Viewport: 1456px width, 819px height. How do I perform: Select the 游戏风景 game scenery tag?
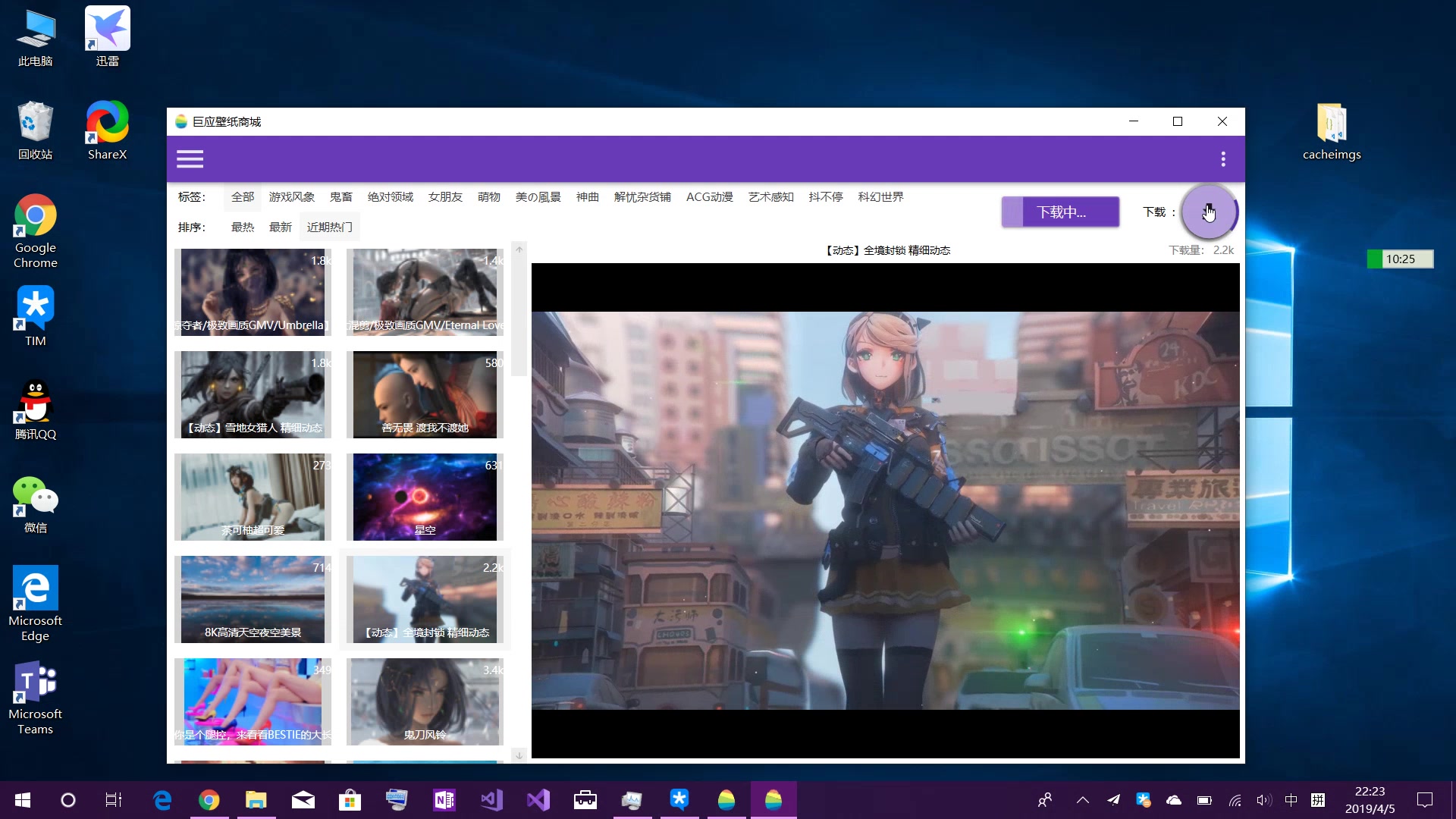[x=290, y=196]
